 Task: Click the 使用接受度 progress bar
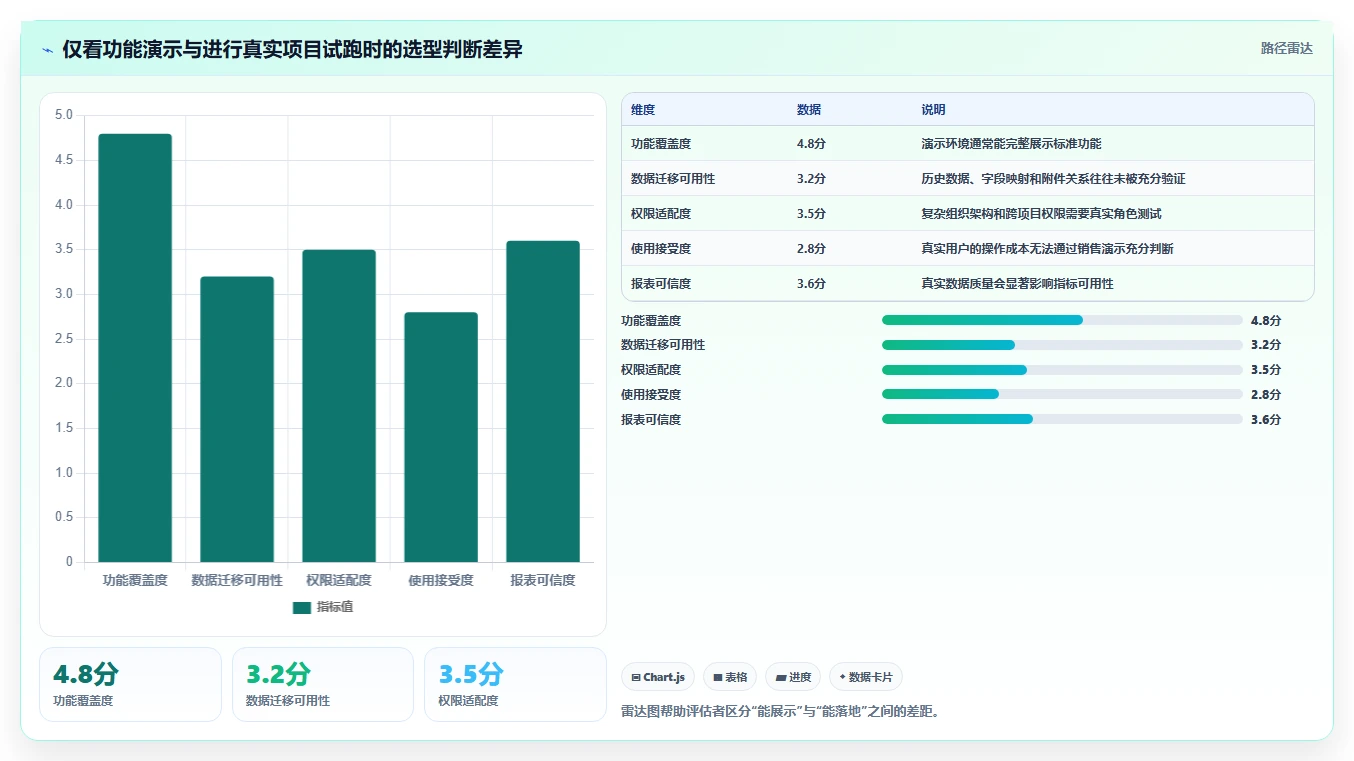pyautogui.click(x=1062, y=395)
